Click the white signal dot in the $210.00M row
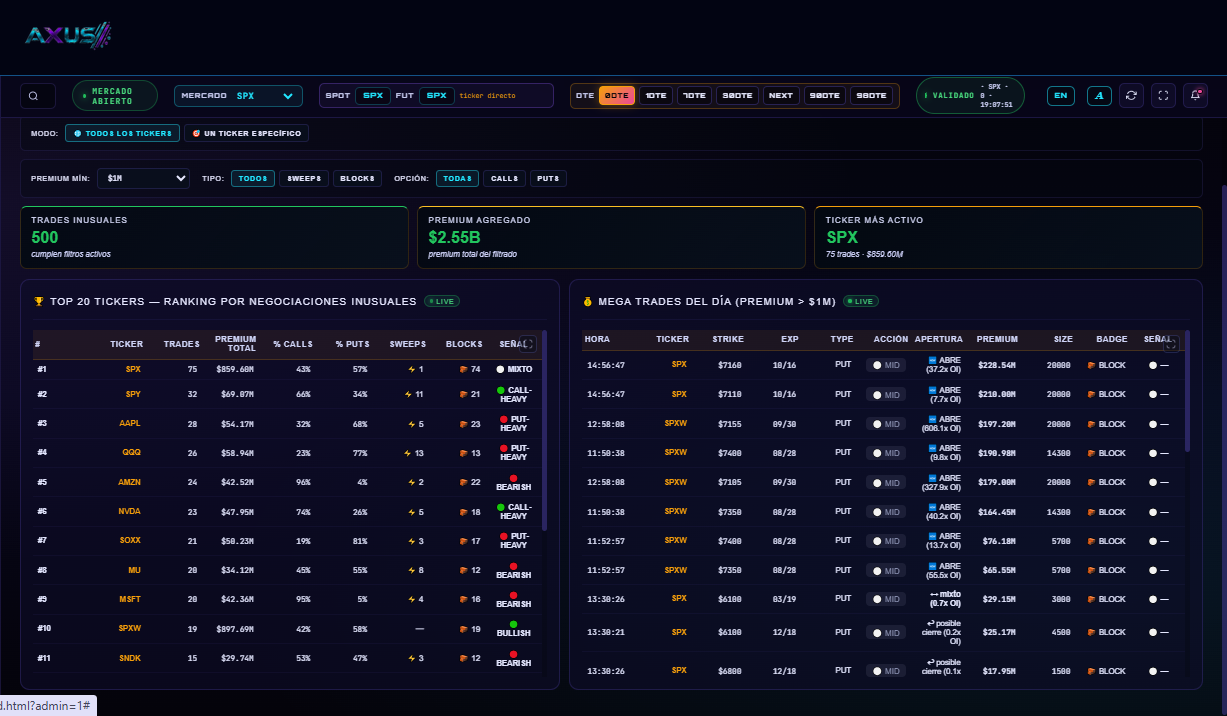Screen dimensions: 1227x716 pyautogui.click(x=1153, y=394)
